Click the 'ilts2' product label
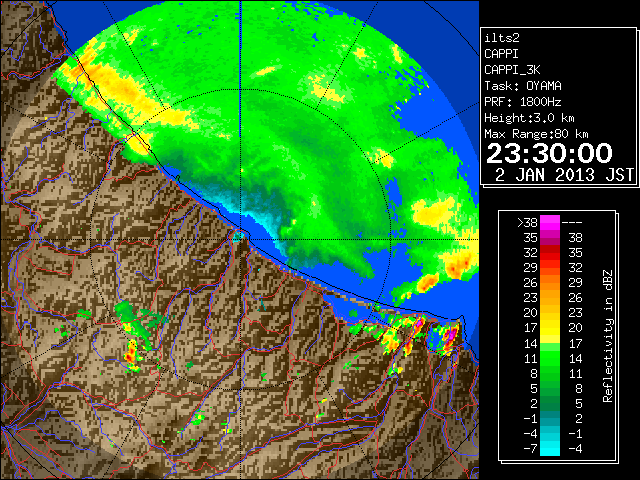This screenshot has height=480, width=640. [502, 38]
